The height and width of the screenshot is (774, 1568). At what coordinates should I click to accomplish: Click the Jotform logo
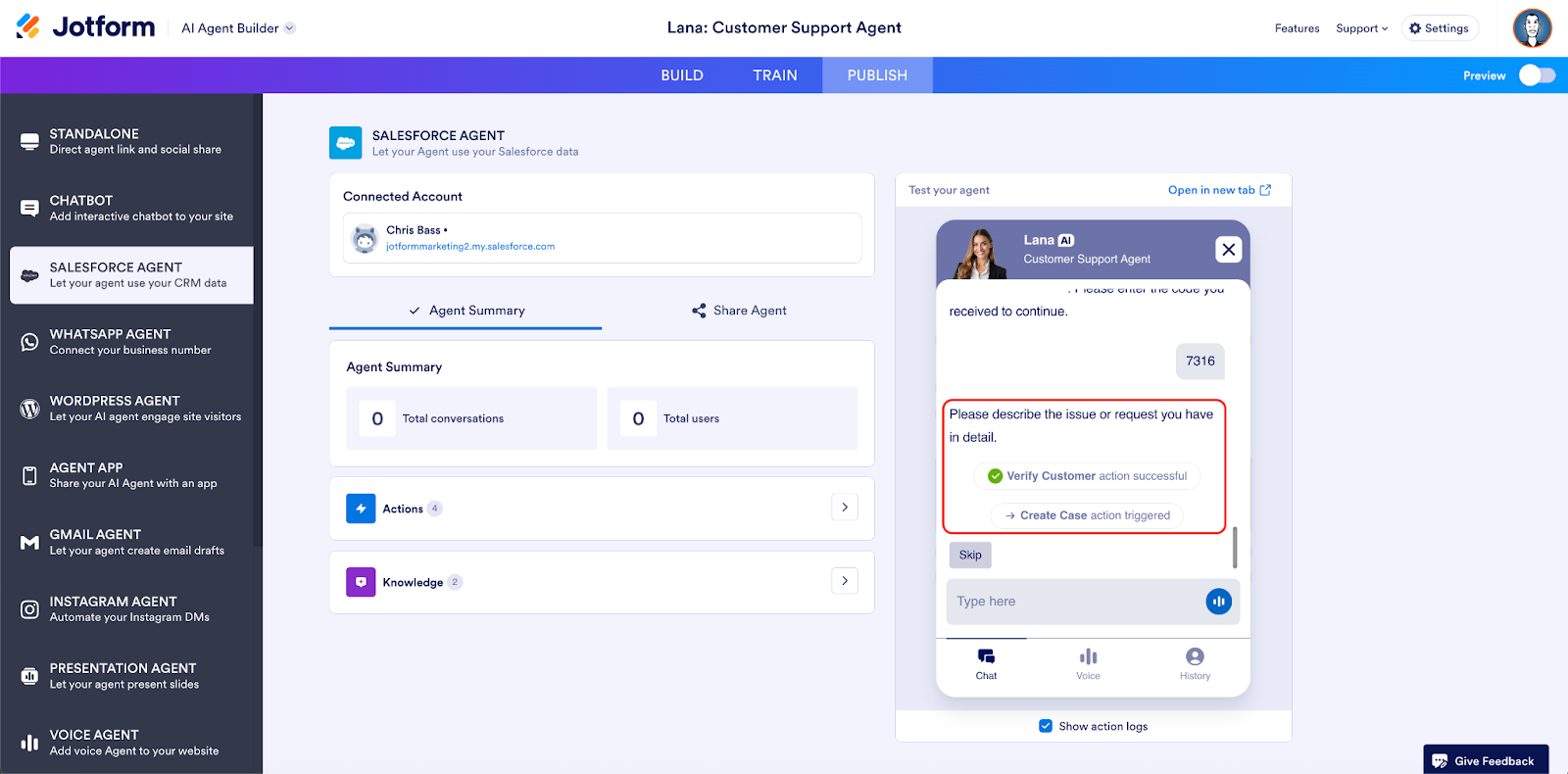tap(86, 27)
